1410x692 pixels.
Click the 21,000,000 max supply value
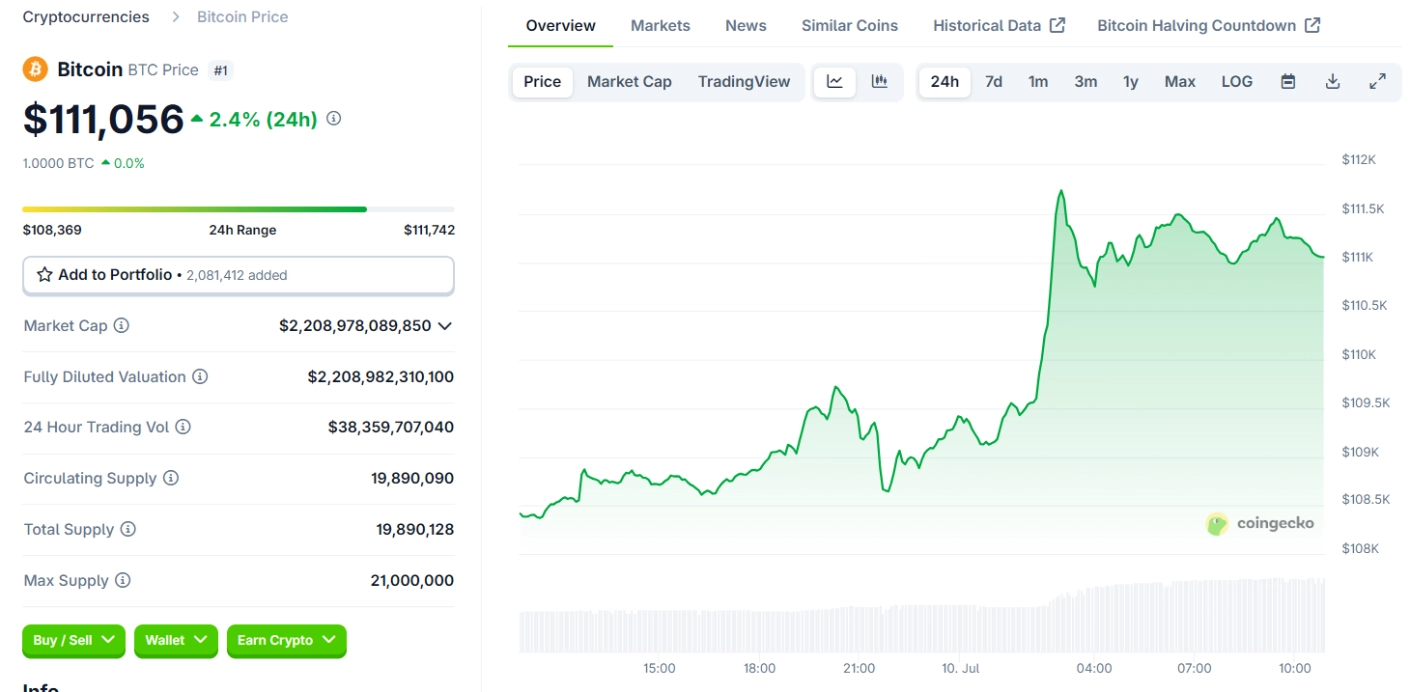pos(412,580)
